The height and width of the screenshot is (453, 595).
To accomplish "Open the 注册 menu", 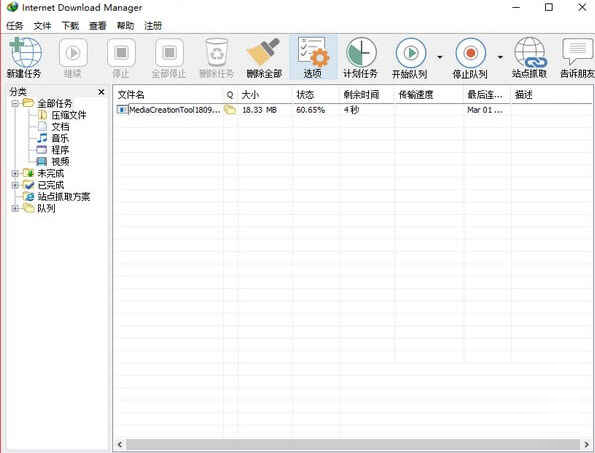I will [x=153, y=26].
